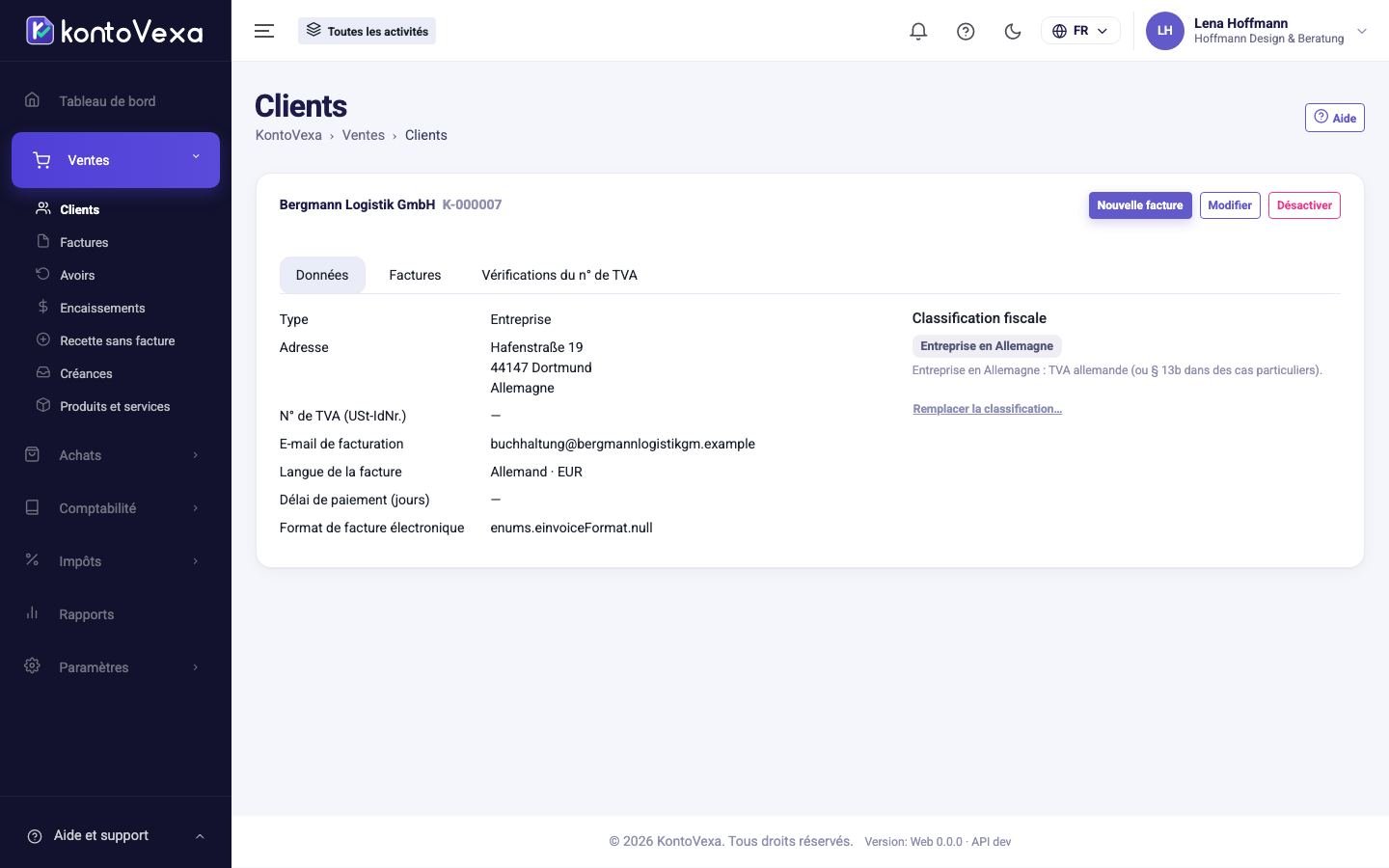The width and height of the screenshot is (1389, 868).
Task: Click the LH avatar circle
Action: click(x=1164, y=31)
